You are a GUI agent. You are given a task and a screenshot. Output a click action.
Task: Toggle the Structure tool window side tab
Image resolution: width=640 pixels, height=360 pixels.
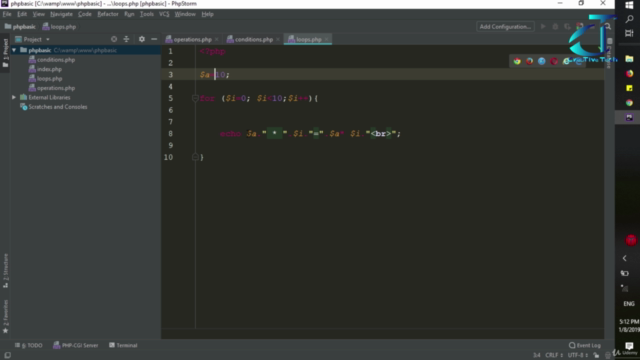point(5,270)
